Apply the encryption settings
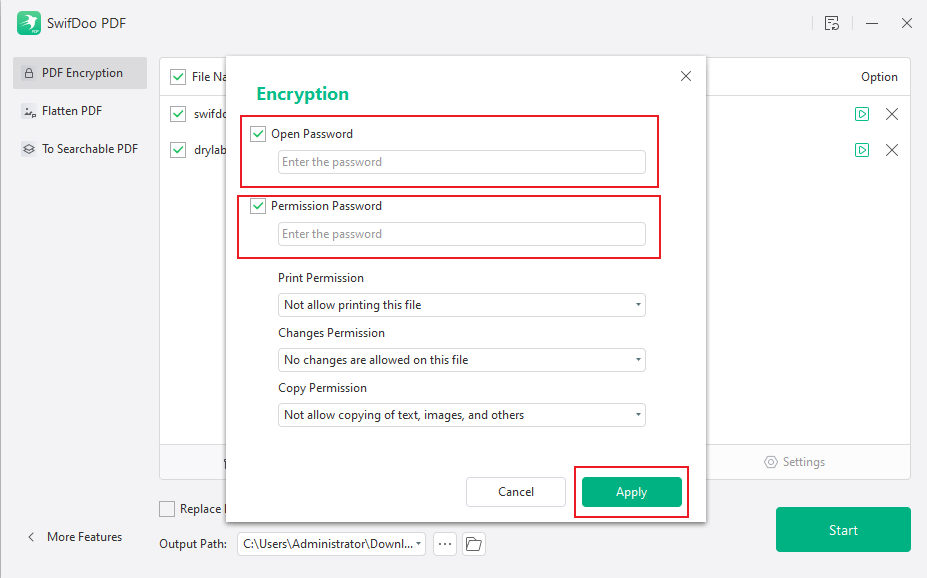Screen dimensions: 927x578 pos(631,492)
